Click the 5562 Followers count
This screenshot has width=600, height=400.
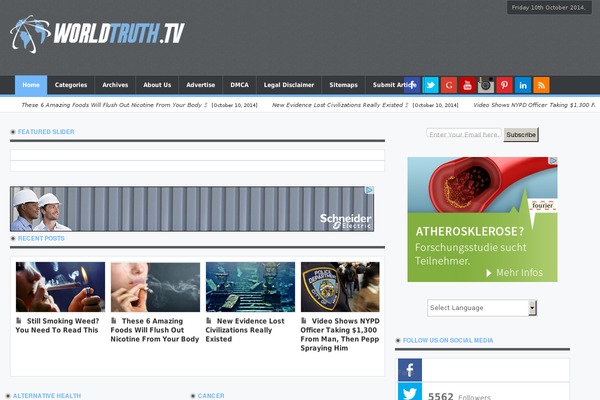(459, 396)
